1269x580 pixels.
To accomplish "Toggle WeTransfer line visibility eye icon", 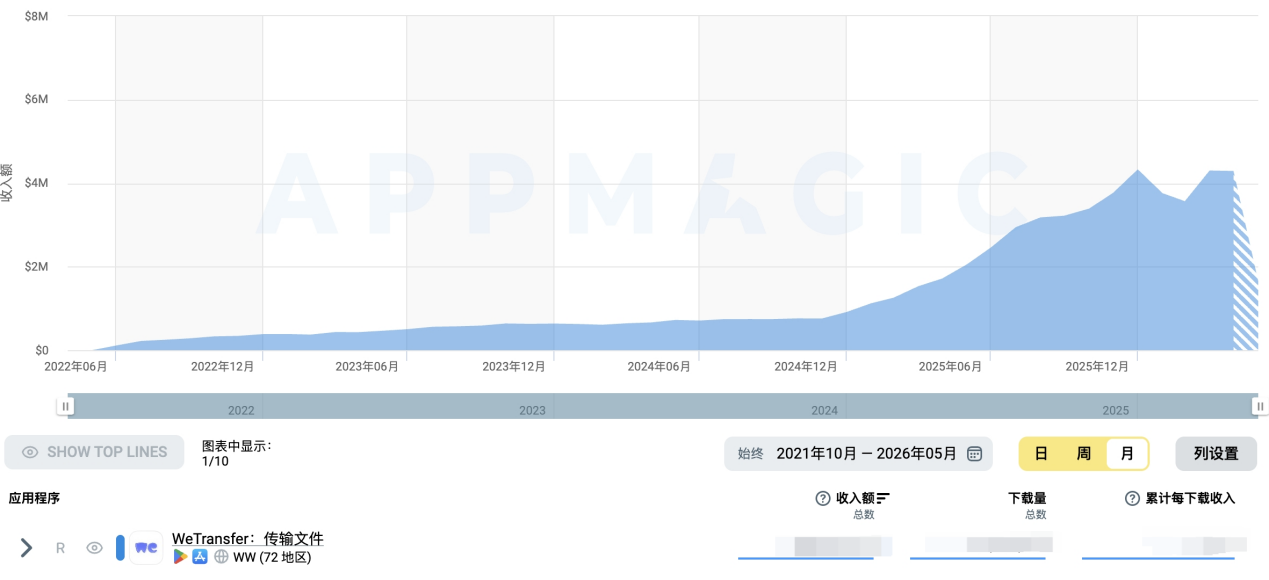I will (x=94, y=548).
